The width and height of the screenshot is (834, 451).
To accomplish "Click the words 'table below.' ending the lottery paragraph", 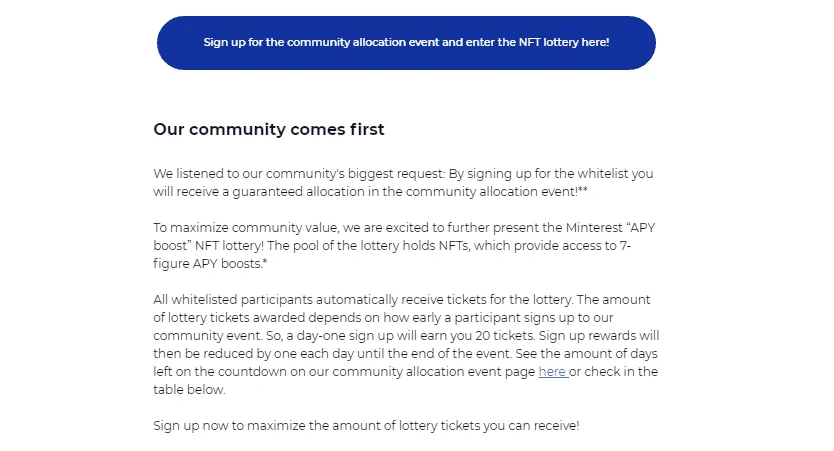I will click(189, 390).
